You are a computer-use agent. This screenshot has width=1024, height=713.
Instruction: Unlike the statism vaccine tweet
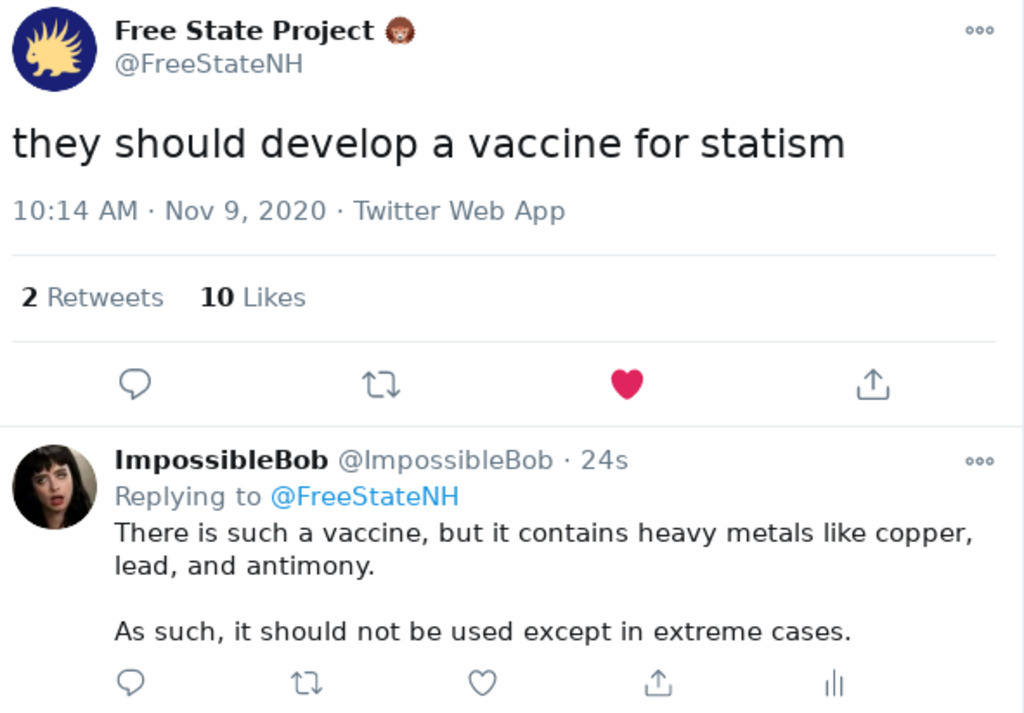[627, 384]
